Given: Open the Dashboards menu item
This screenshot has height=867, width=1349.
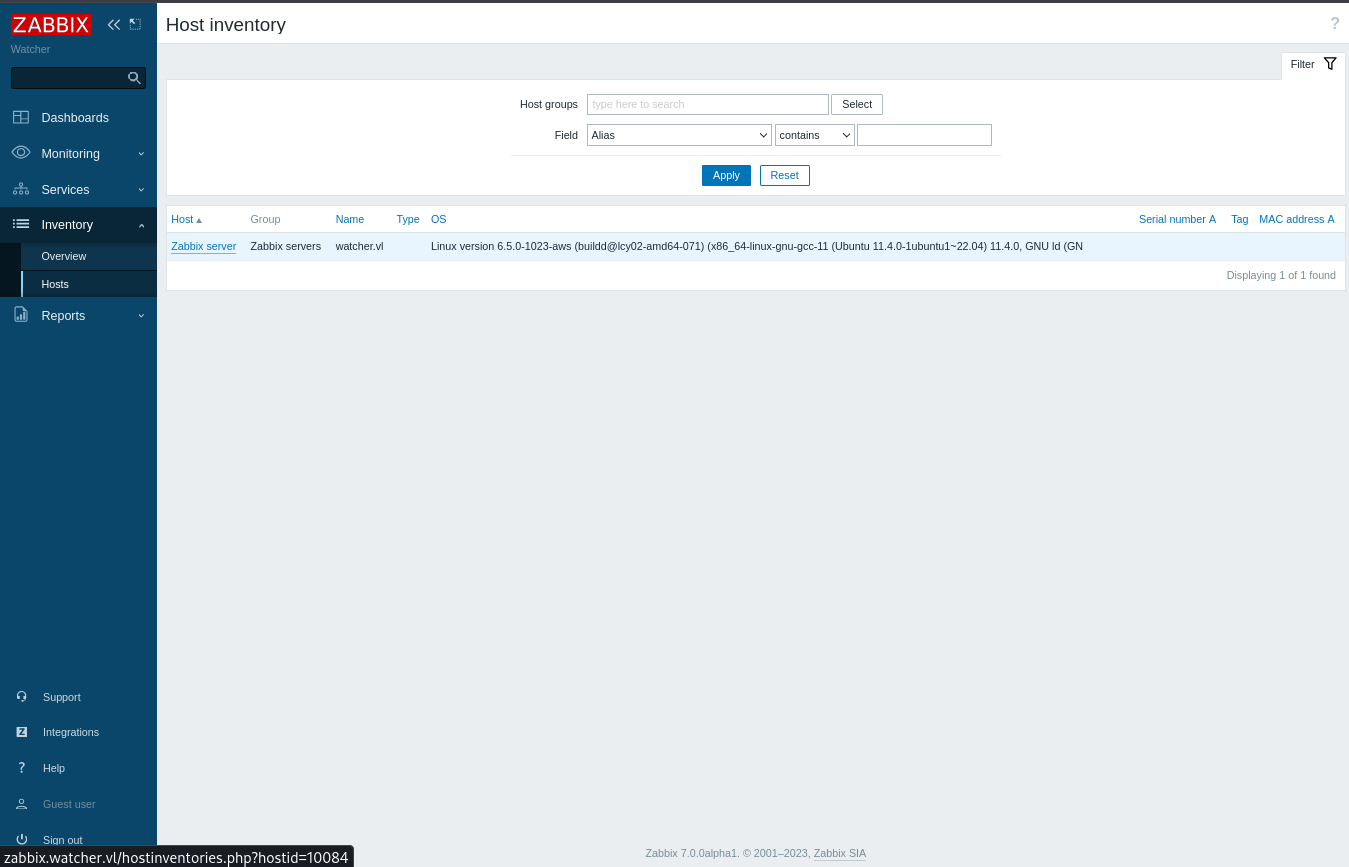Looking at the screenshot, I should [x=75, y=118].
